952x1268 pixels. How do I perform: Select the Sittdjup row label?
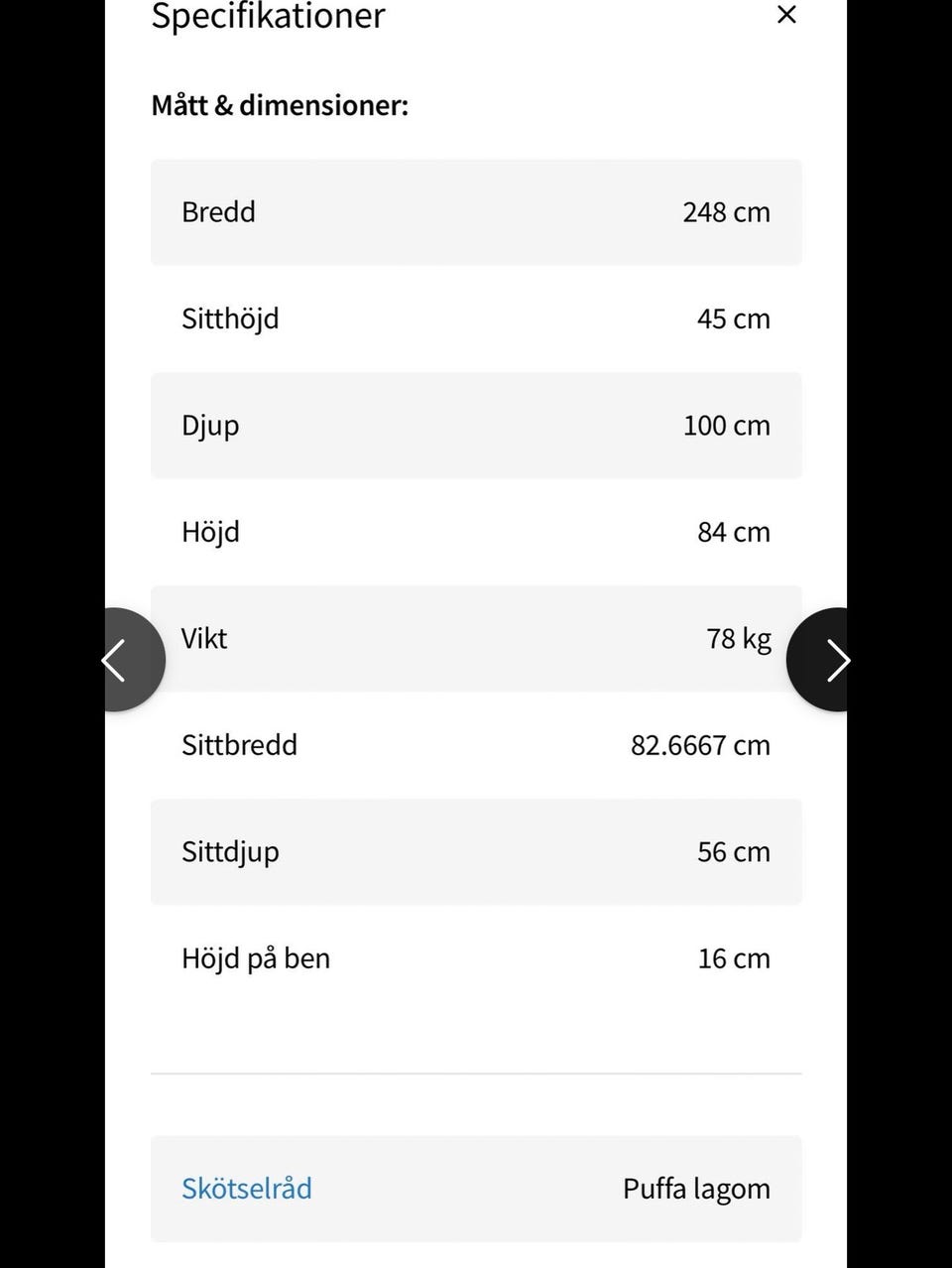(x=230, y=852)
